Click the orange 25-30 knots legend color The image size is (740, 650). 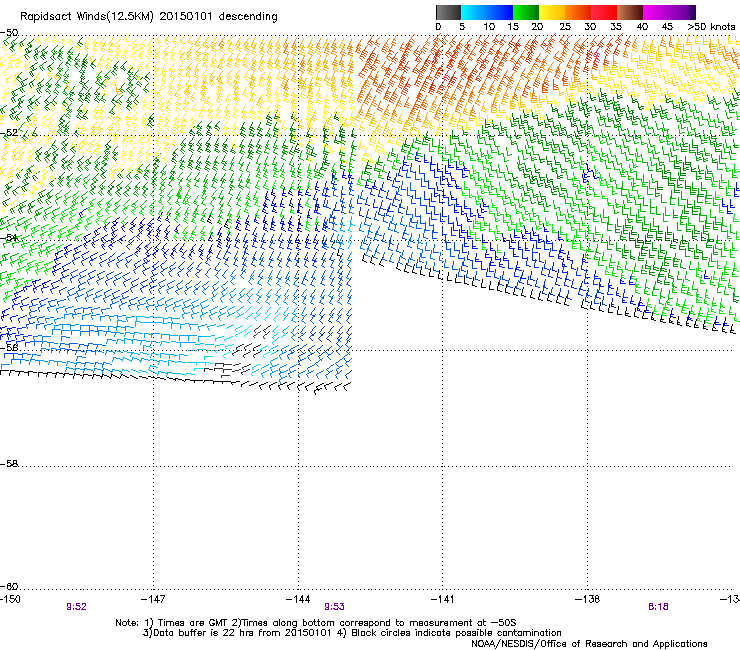[x=578, y=12]
